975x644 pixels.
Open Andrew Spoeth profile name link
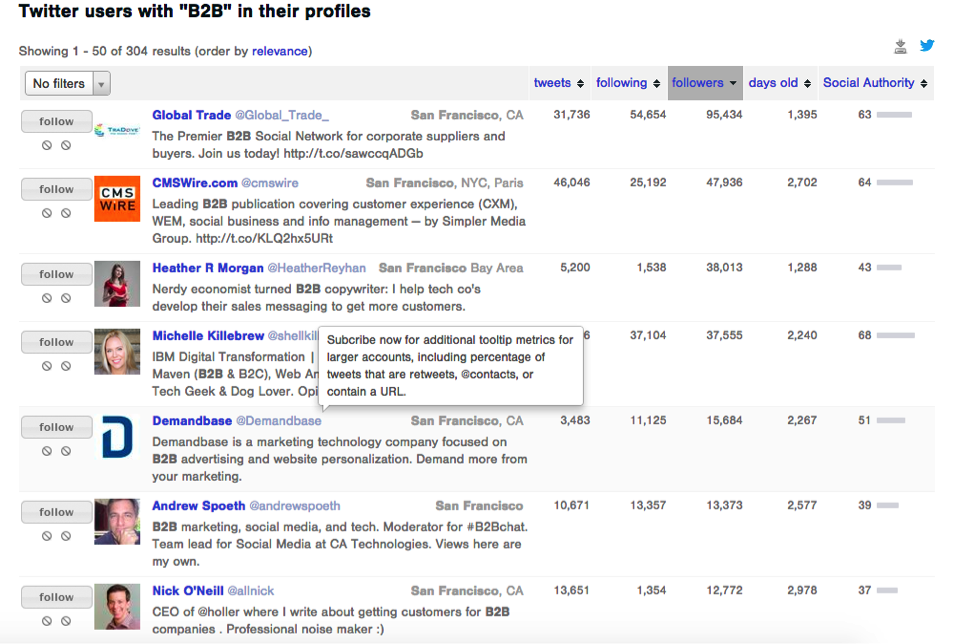199,506
